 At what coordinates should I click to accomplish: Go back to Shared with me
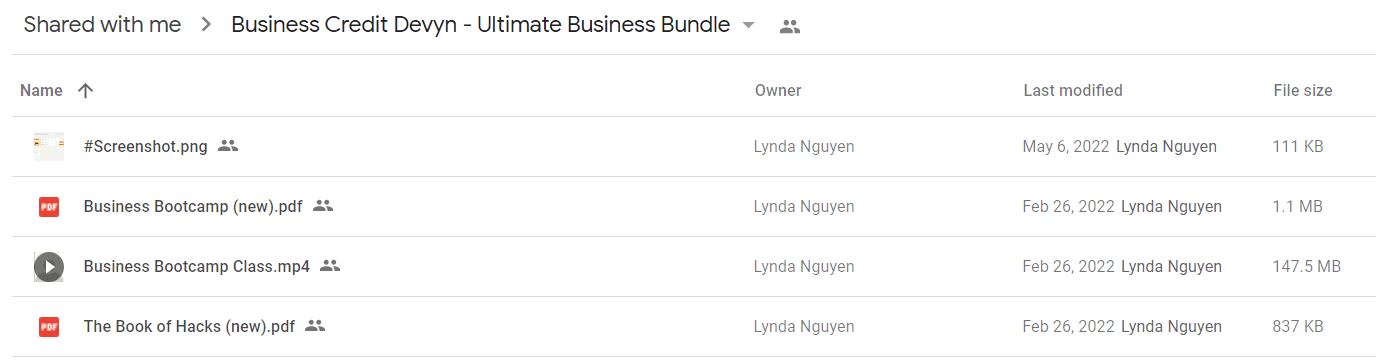point(102,26)
